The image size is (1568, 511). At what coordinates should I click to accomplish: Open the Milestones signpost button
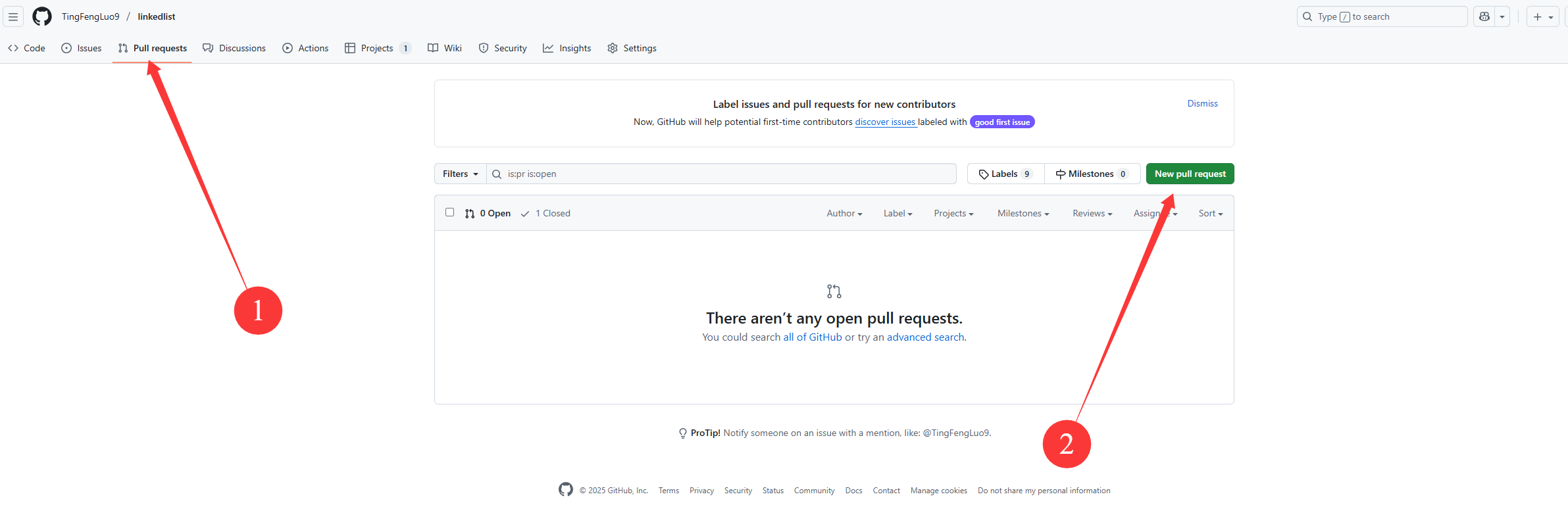point(1092,174)
